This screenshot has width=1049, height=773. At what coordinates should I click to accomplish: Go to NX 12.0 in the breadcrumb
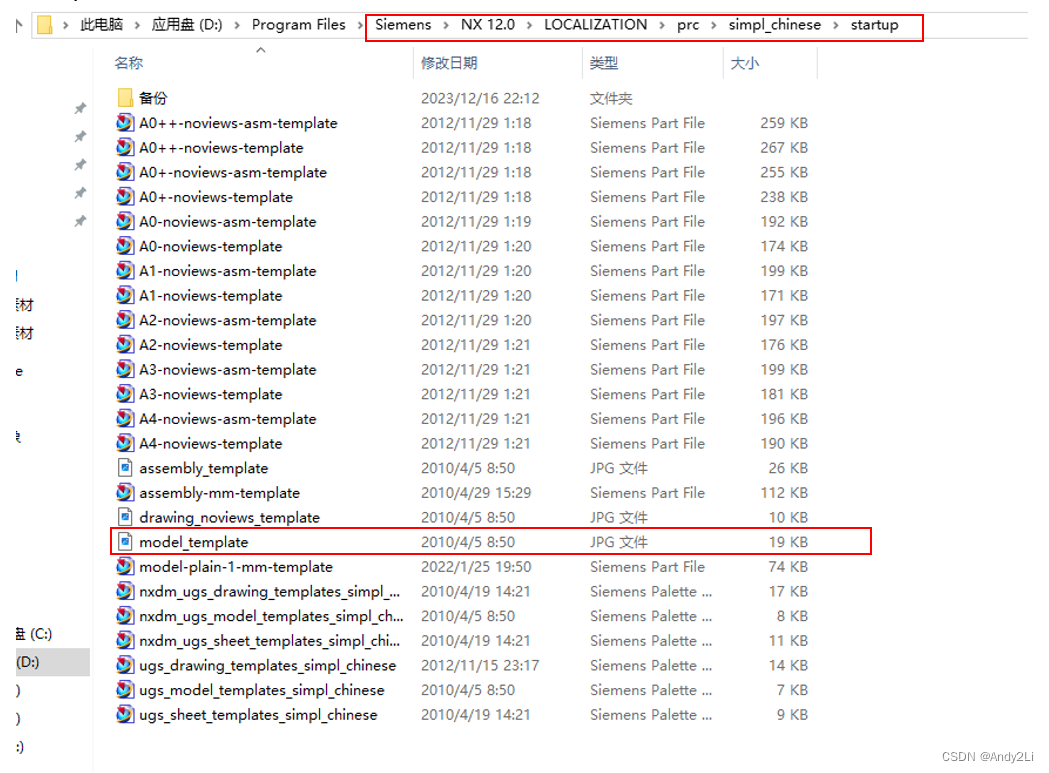(x=488, y=25)
